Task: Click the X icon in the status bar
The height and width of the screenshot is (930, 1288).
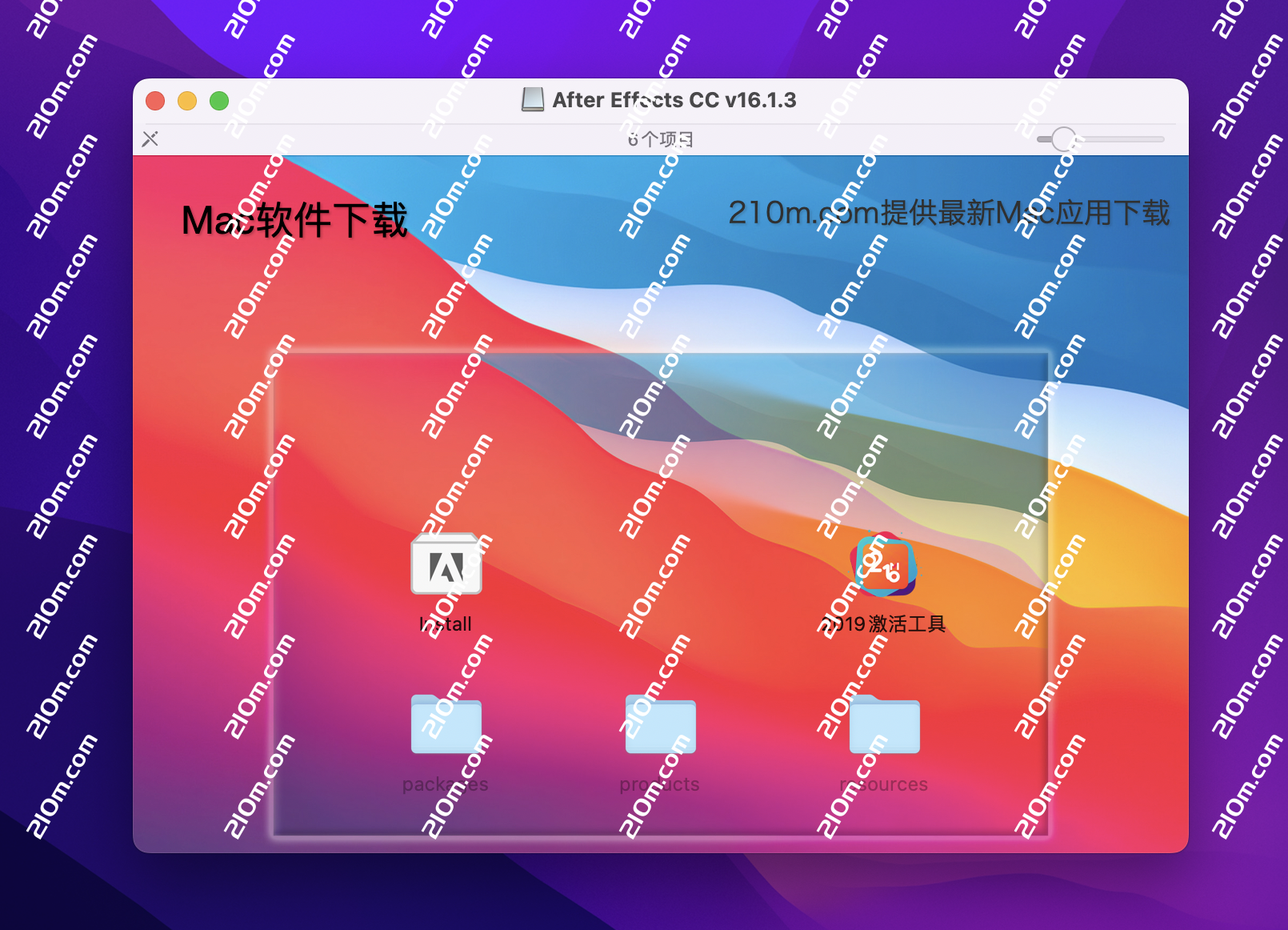Action: (x=150, y=139)
